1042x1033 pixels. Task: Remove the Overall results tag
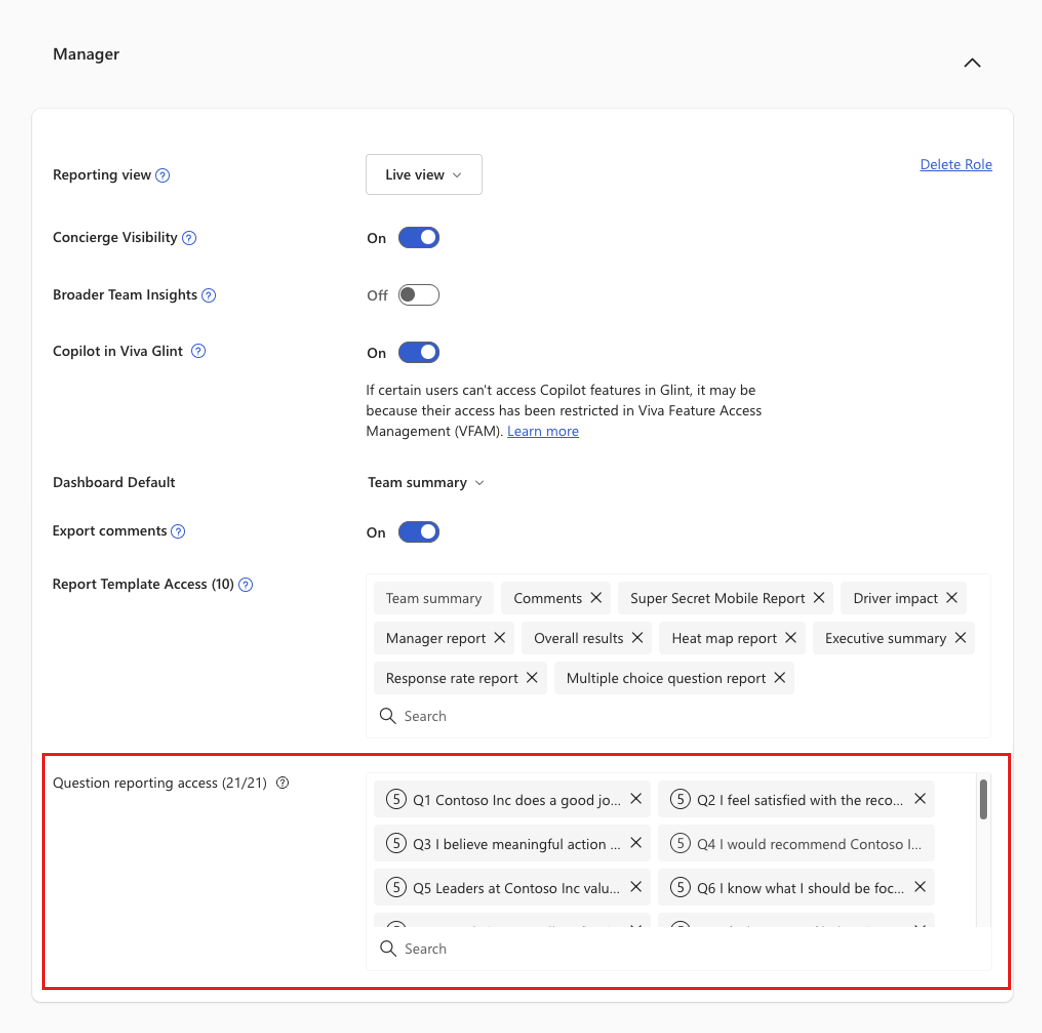click(x=637, y=637)
